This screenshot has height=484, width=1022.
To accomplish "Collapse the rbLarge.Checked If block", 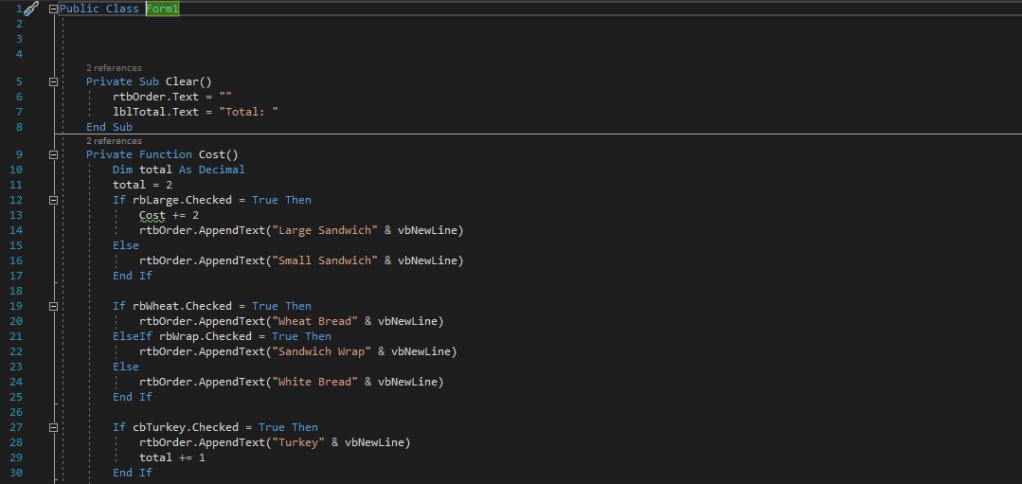I will 53,200.
